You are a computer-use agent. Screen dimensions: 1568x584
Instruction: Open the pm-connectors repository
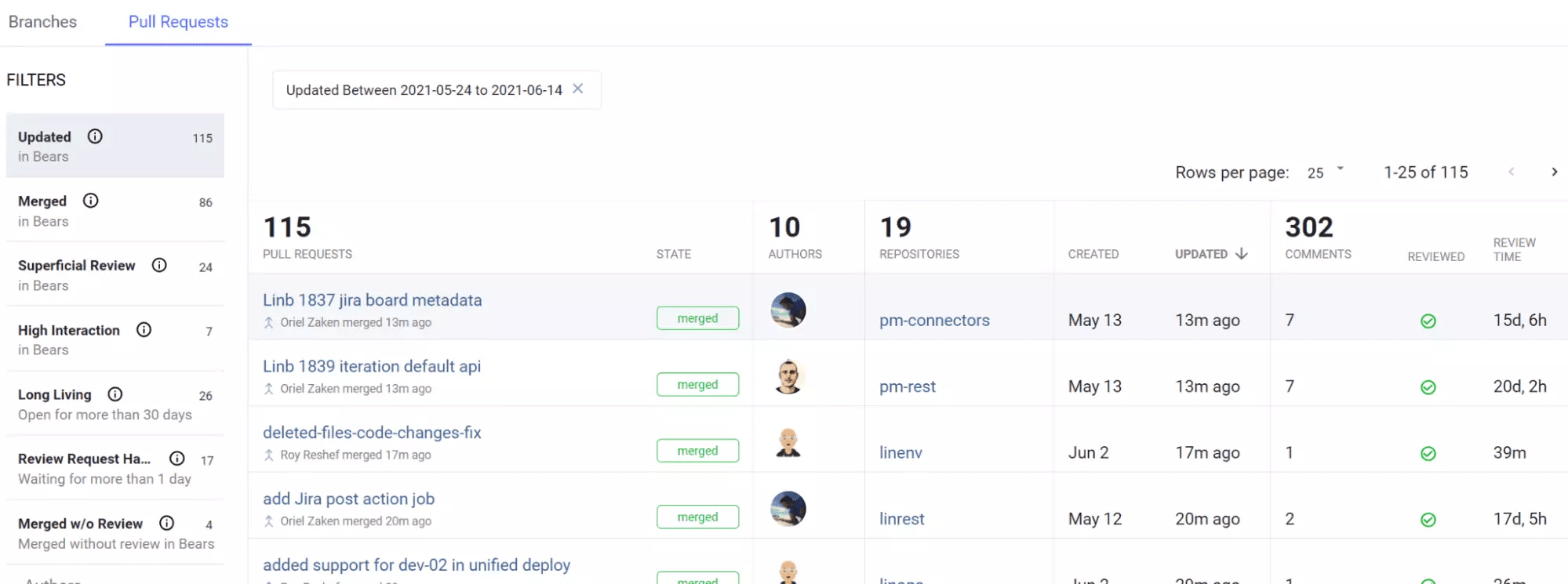934,320
